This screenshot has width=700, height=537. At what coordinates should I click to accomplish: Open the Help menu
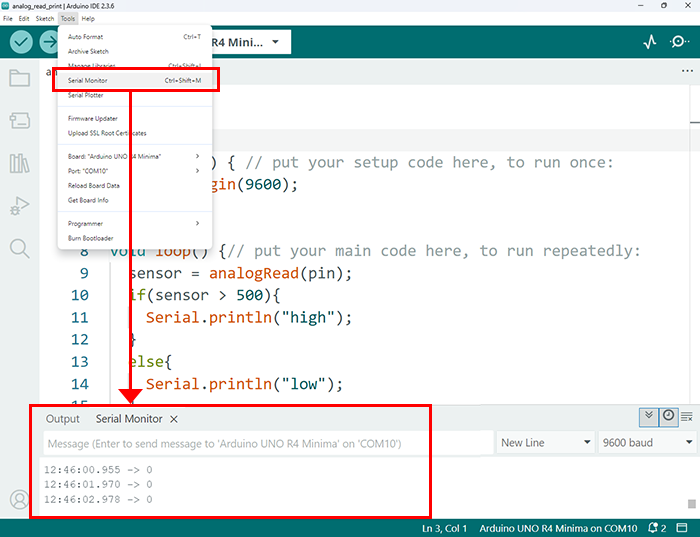coord(88,19)
